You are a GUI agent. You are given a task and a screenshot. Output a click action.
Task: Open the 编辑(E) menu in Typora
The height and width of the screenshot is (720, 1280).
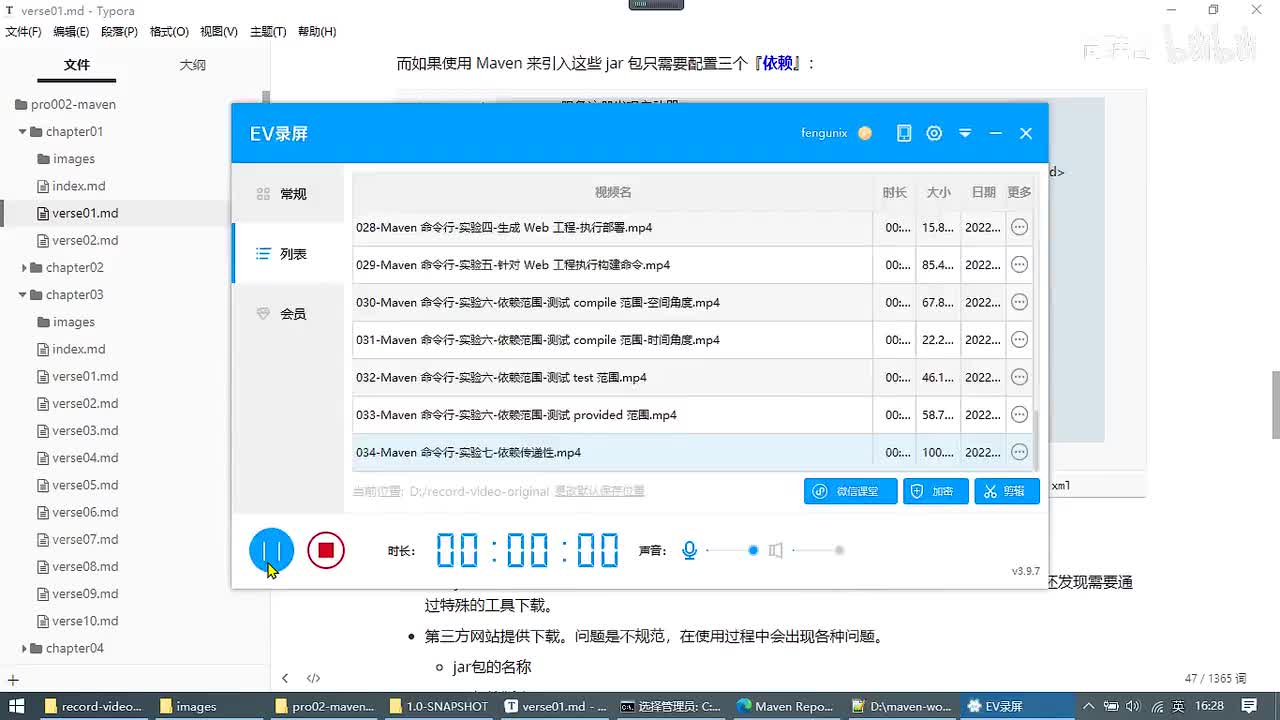71,31
